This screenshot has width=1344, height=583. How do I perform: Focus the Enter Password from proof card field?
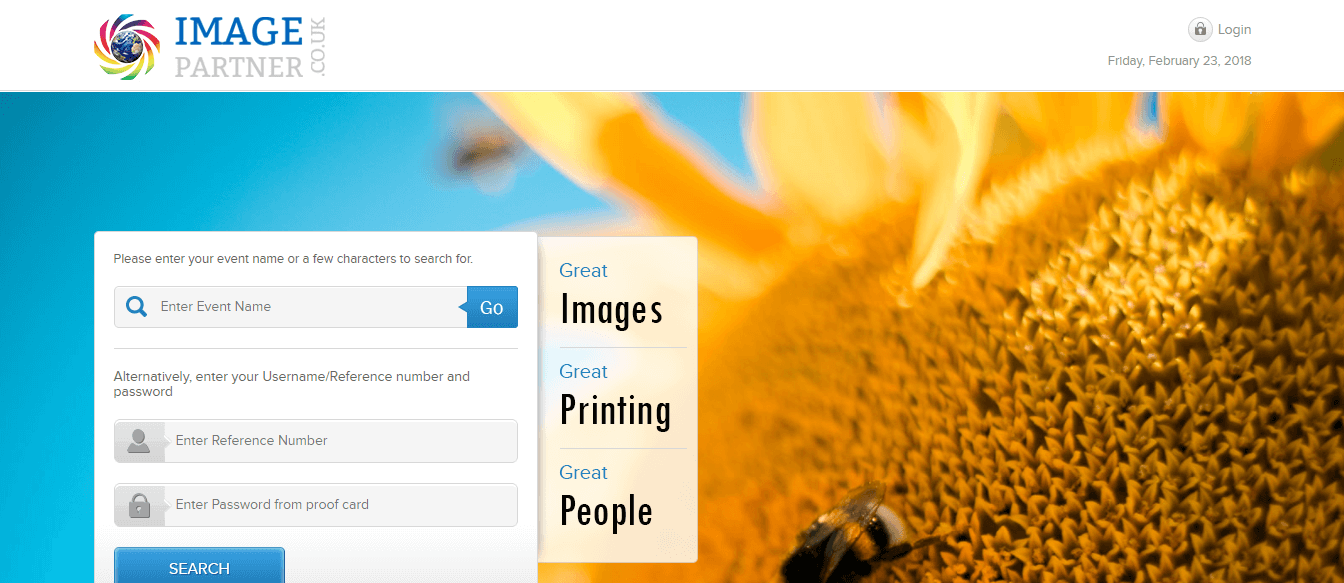[x=341, y=505]
